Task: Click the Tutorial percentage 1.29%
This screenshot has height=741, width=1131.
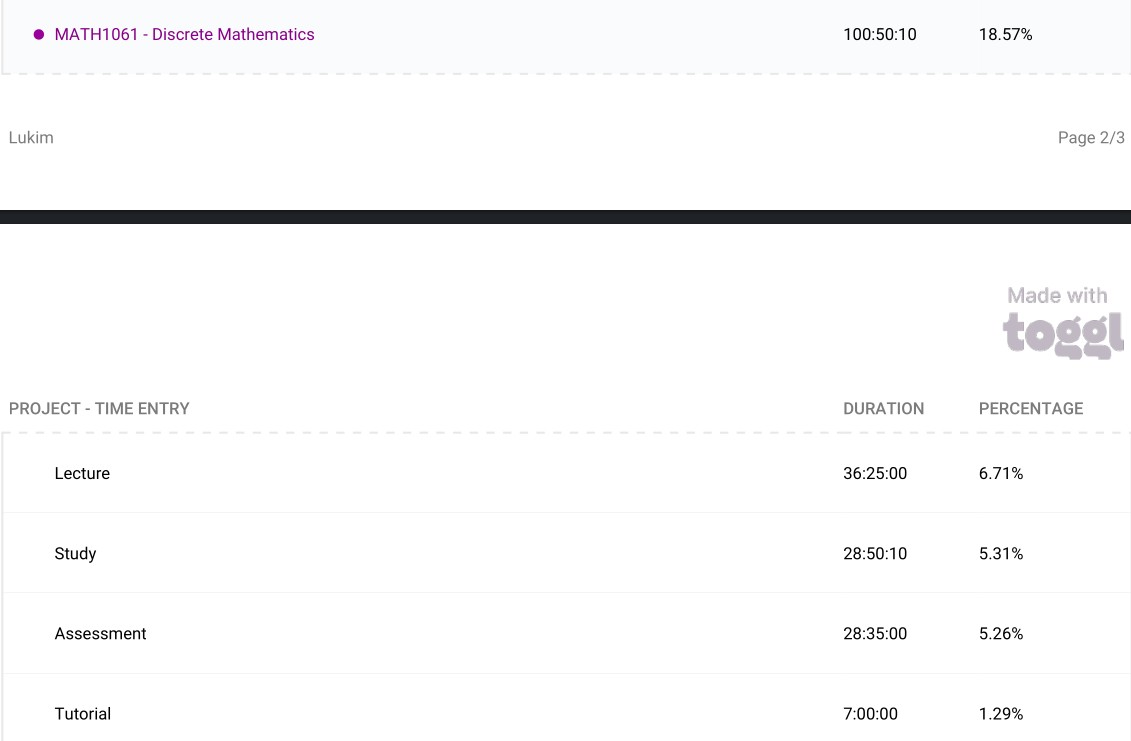Action: coord(1001,714)
